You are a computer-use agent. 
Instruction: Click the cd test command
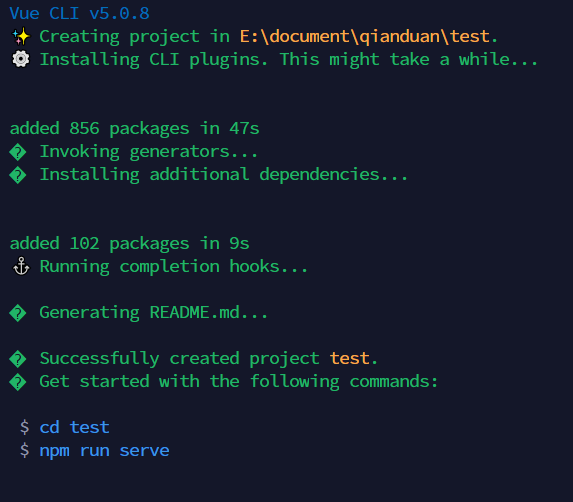75,427
